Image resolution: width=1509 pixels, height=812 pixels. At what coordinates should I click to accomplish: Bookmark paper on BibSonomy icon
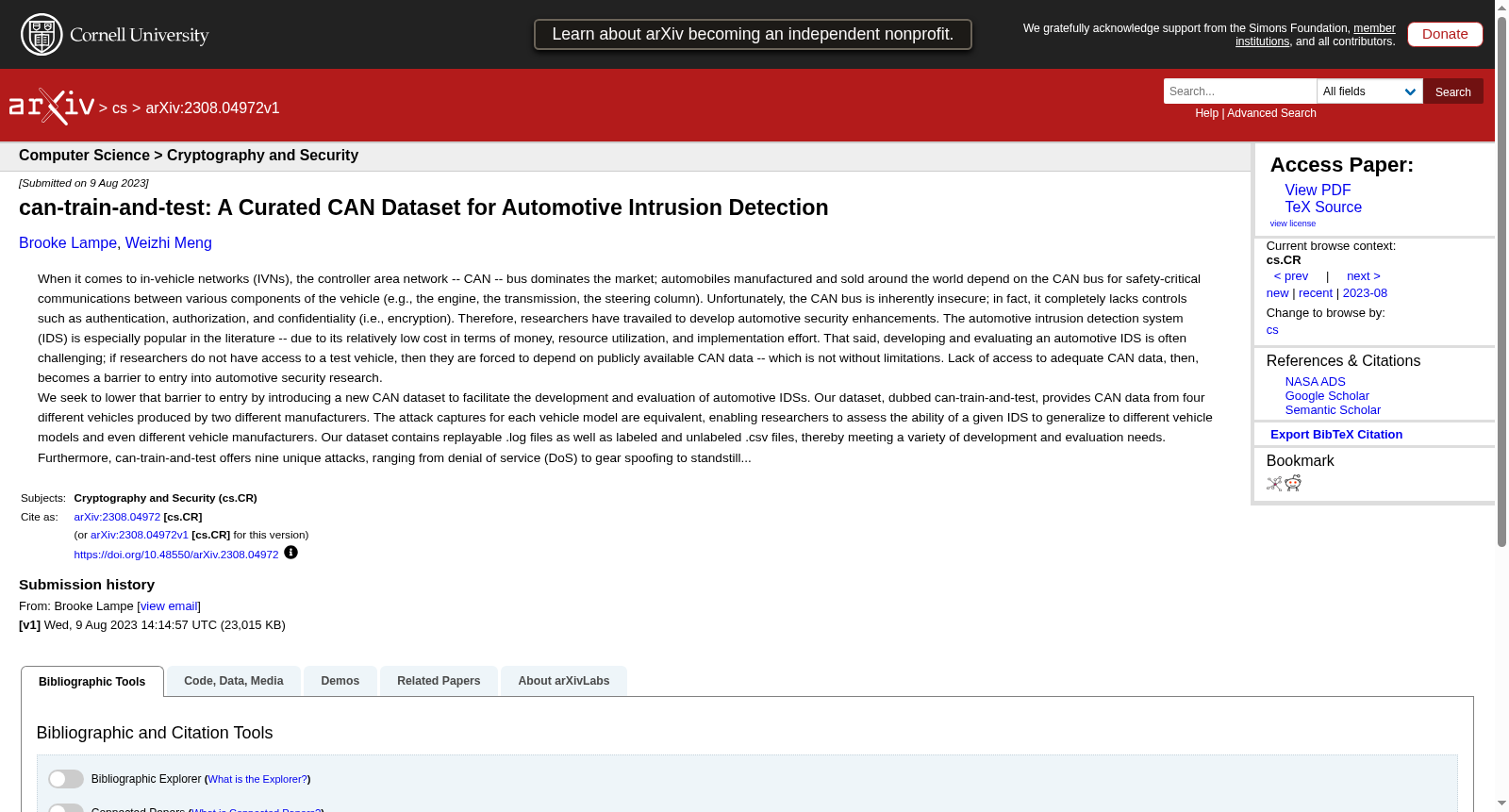click(1274, 484)
